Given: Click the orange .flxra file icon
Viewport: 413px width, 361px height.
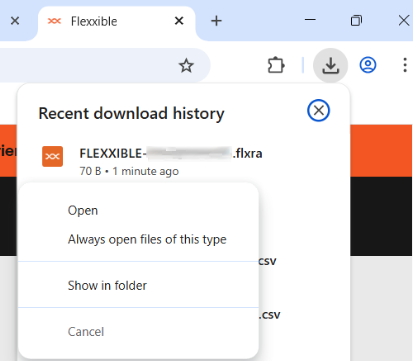Looking at the screenshot, I should tap(52, 156).
